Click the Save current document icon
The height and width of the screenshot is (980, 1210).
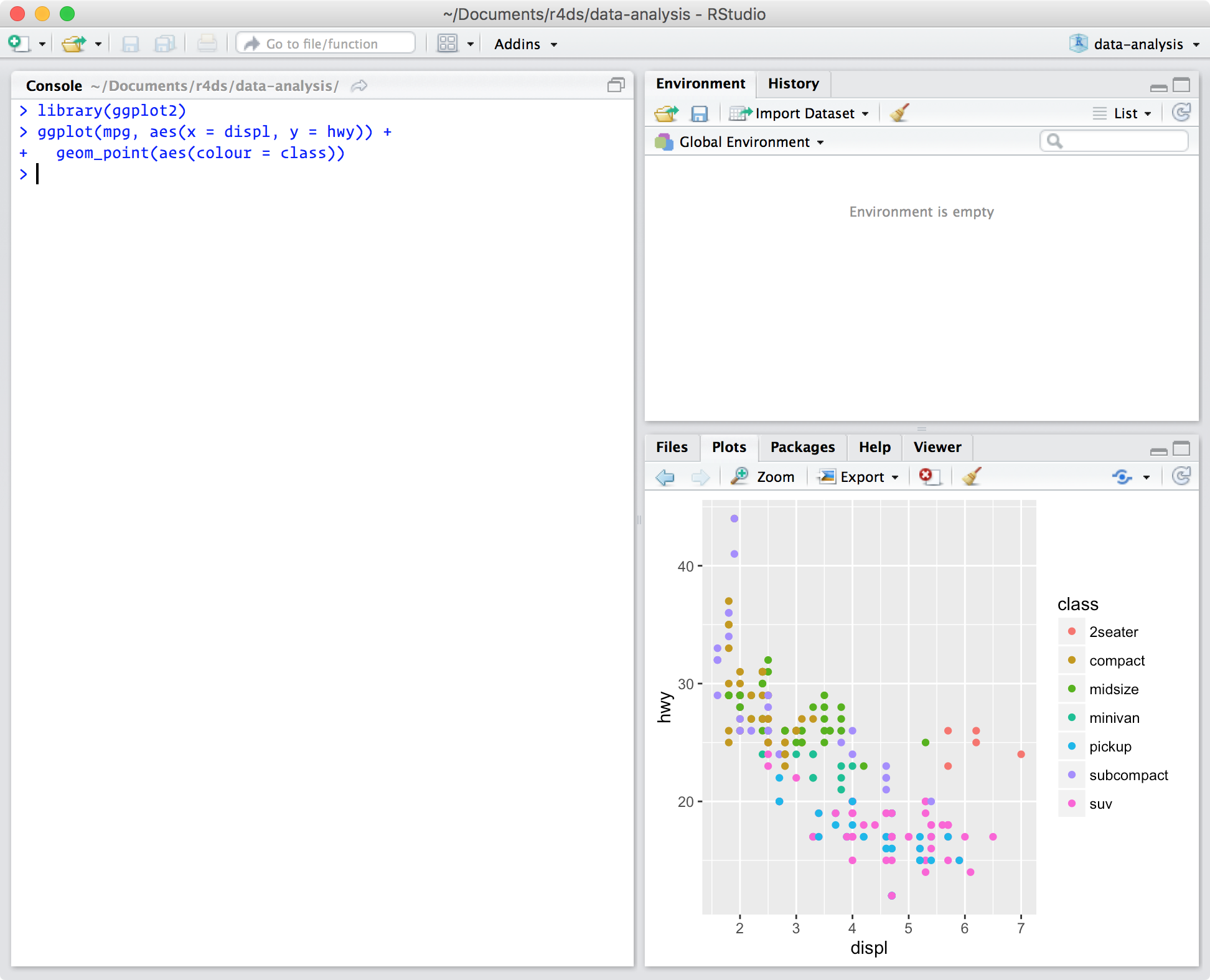[x=130, y=44]
